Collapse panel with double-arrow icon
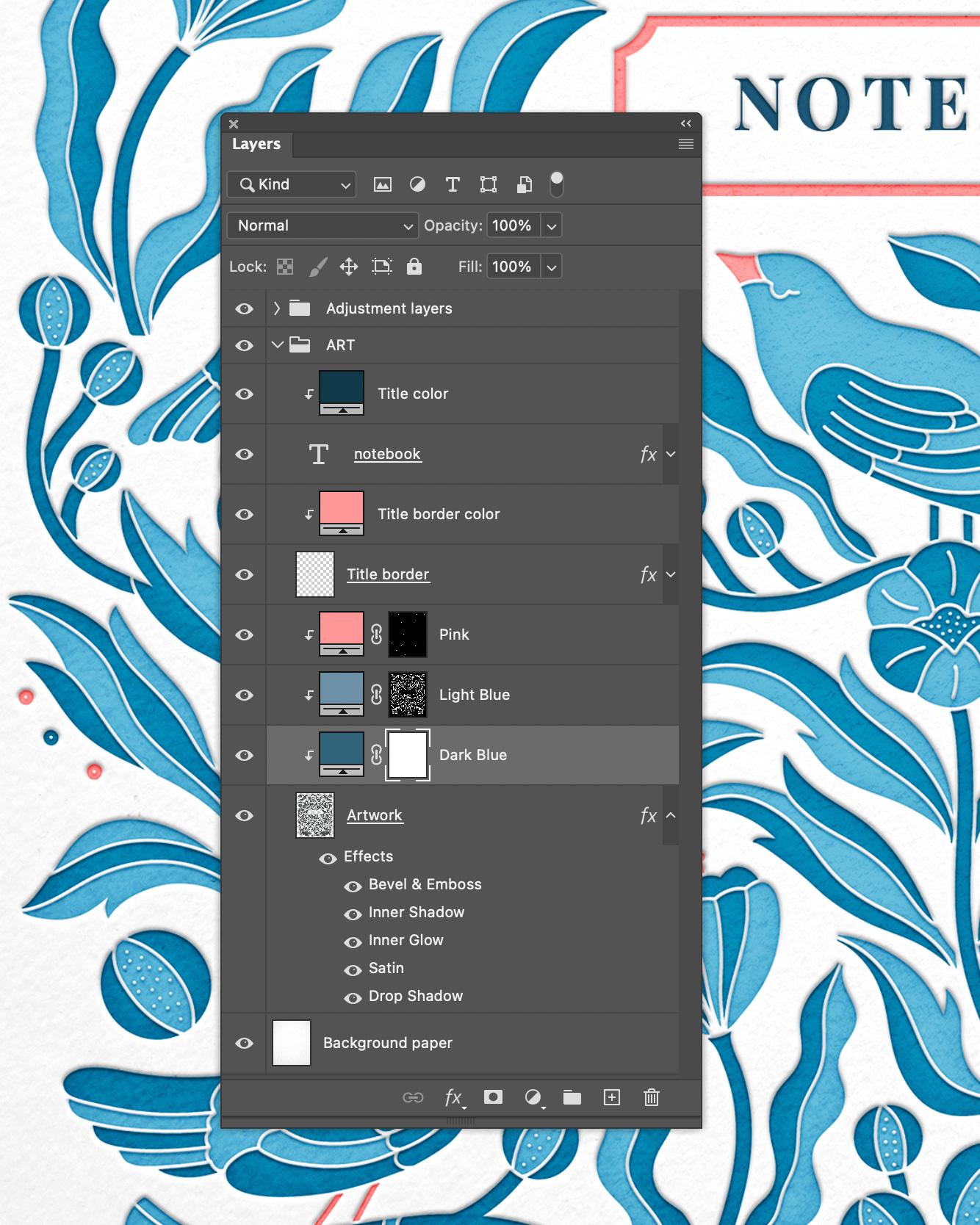Viewport: 980px width, 1225px height. (x=686, y=123)
